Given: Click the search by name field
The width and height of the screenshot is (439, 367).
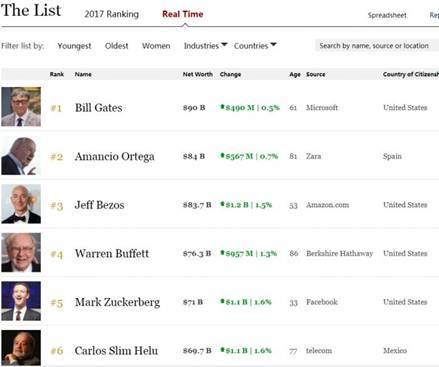Looking at the screenshot, I should (377, 45).
